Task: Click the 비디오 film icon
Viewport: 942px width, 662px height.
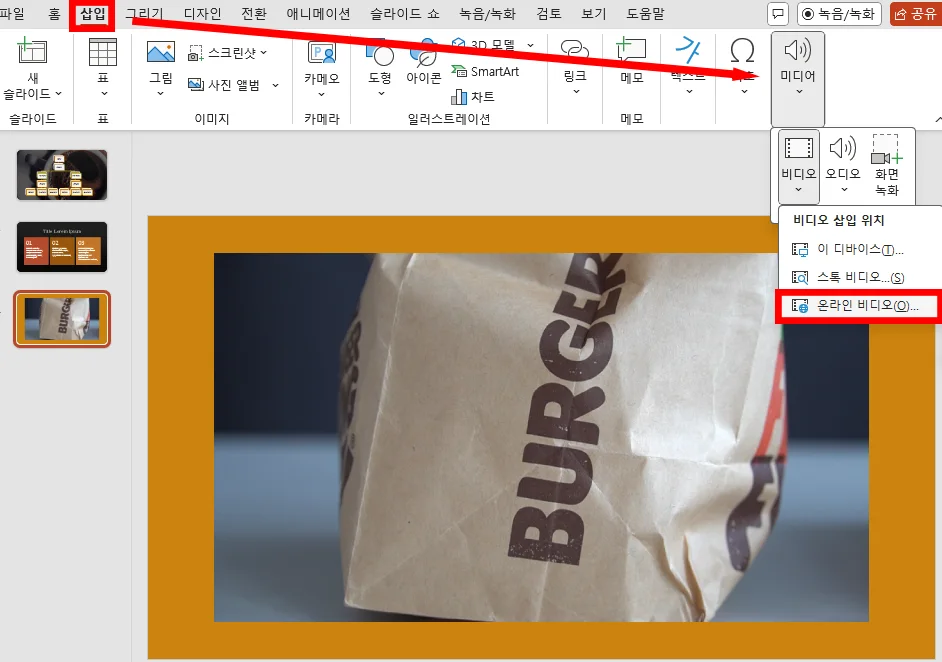Action: tap(798, 148)
